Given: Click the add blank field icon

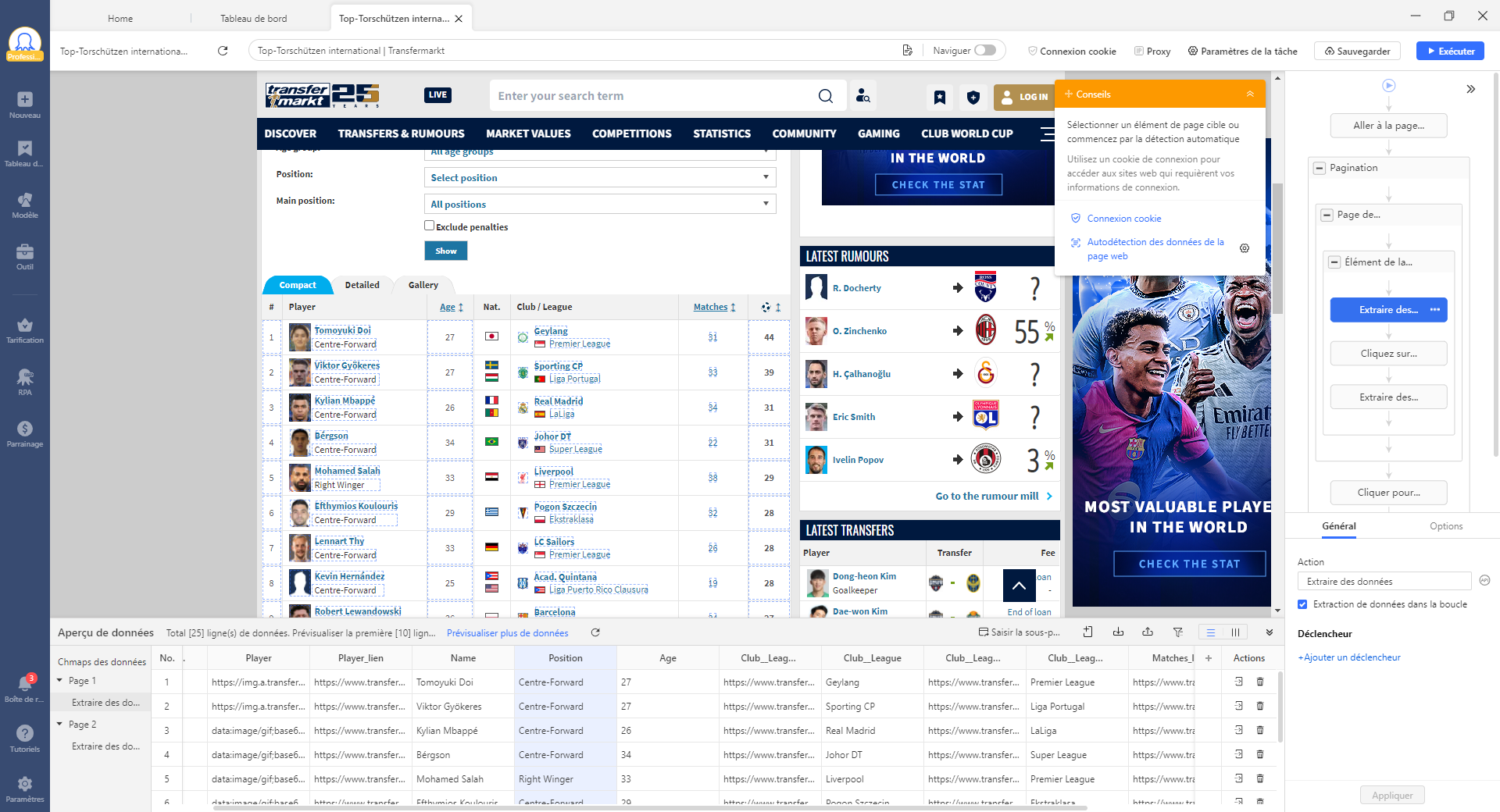Looking at the screenshot, I should pyautogui.click(x=1087, y=632).
